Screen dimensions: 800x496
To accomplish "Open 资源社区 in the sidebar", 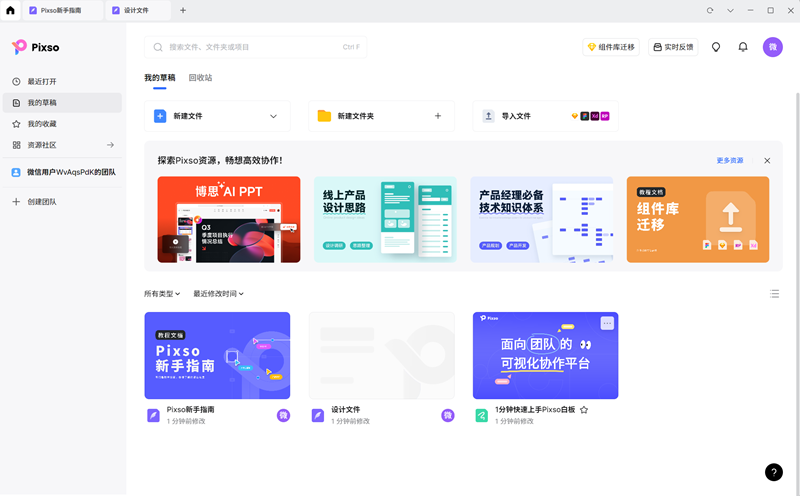I will tap(62, 145).
